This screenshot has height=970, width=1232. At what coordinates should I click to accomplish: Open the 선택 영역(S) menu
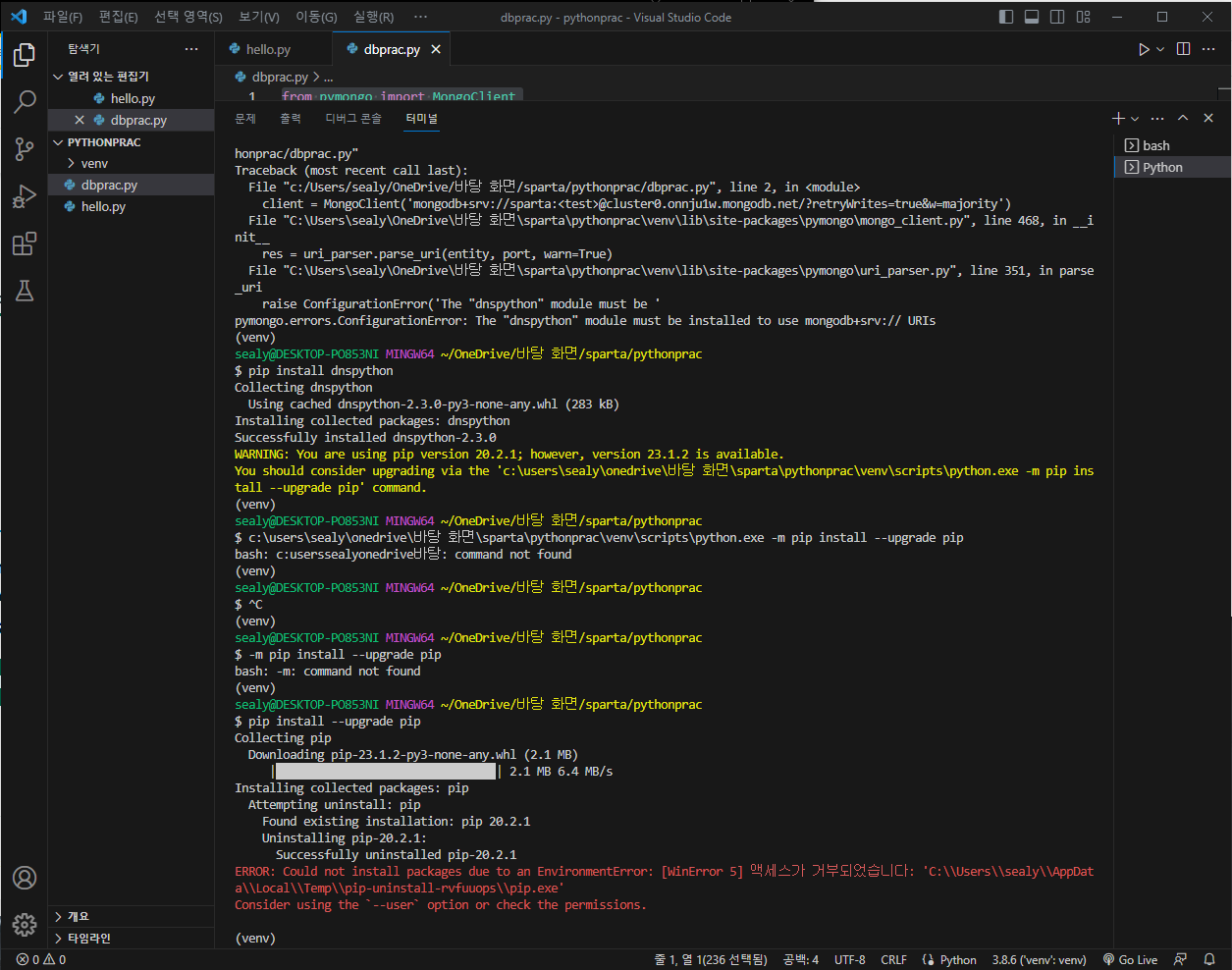[x=188, y=17]
